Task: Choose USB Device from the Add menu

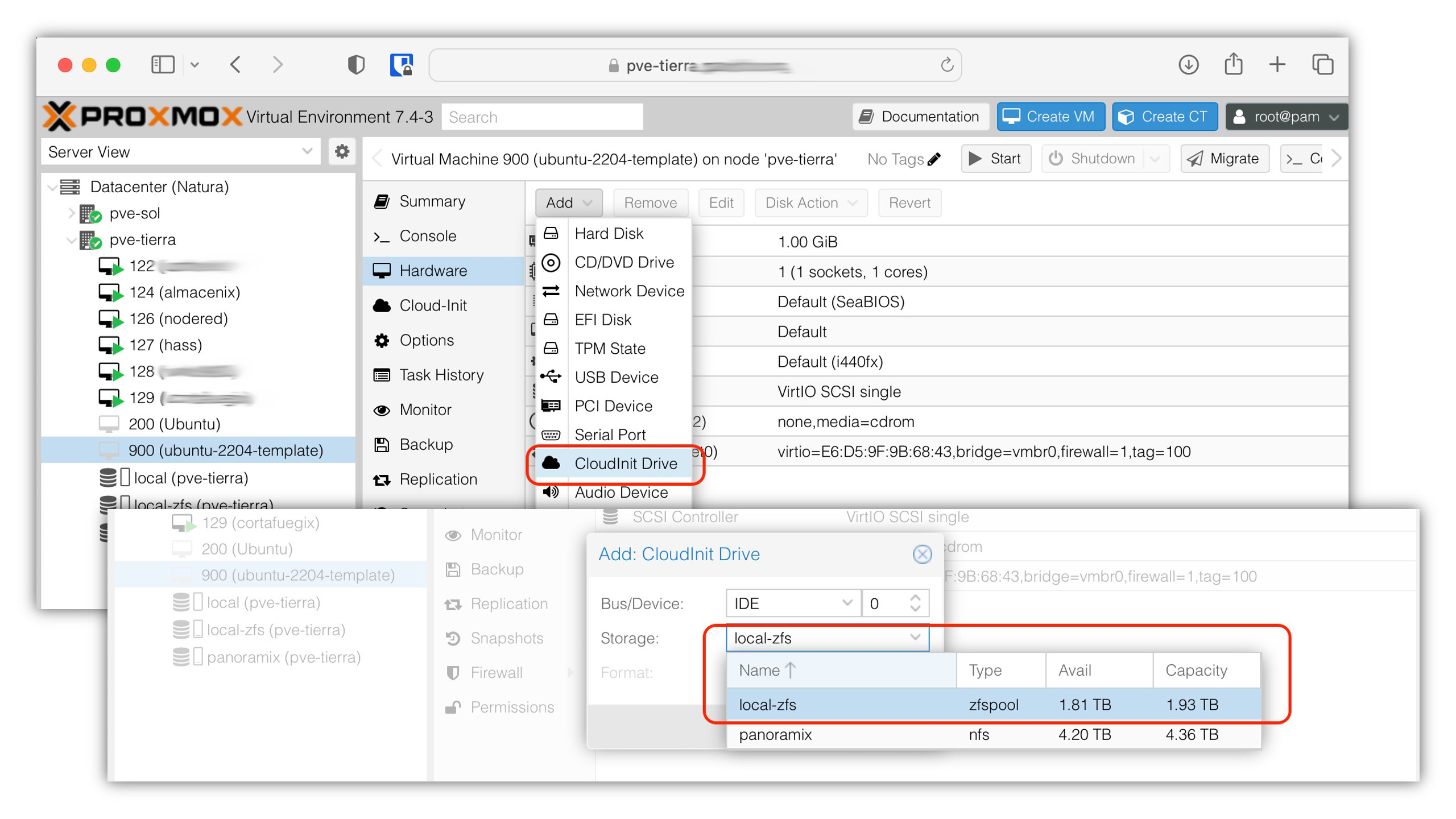Action: point(614,377)
